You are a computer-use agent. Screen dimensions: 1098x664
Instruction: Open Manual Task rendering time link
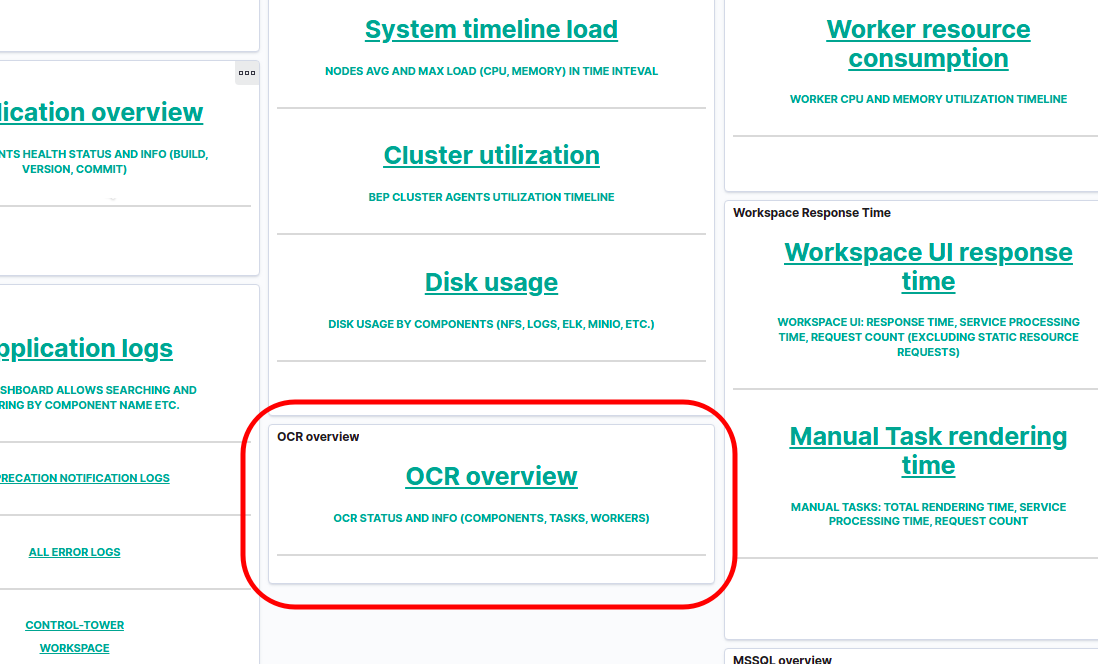pyautogui.click(x=928, y=451)
